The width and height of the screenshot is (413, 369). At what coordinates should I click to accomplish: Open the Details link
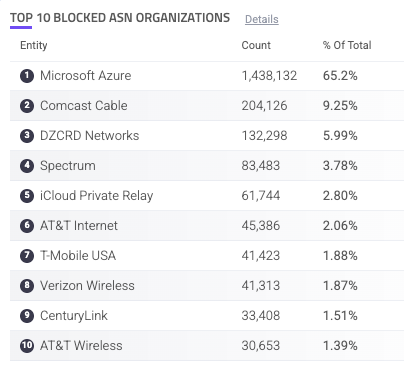tap(262, 19)
